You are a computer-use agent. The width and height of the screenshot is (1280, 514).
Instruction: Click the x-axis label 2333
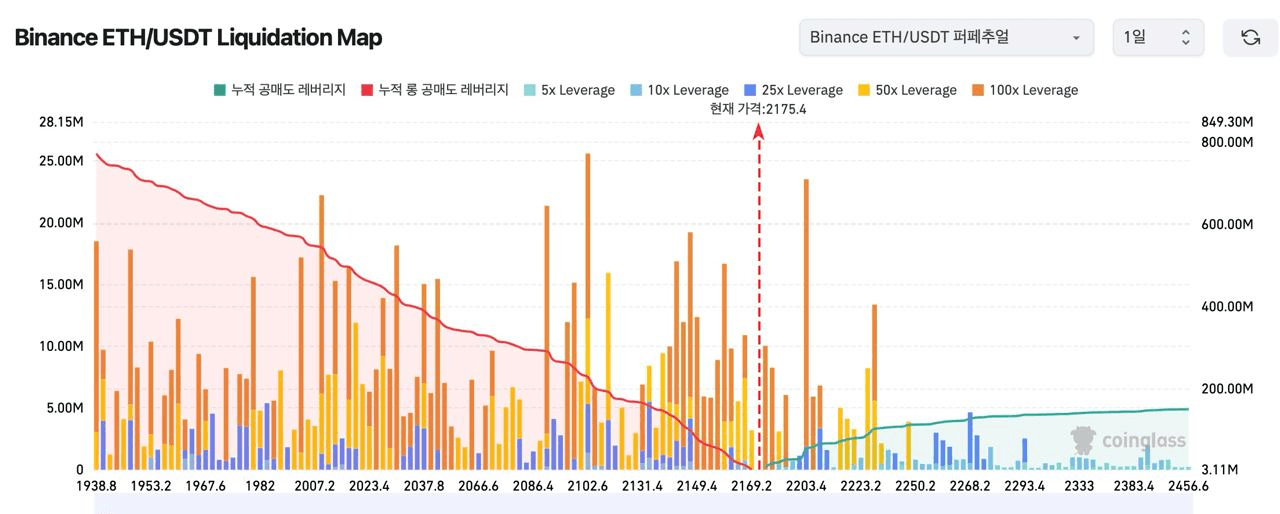click(x=1079, y=486)
